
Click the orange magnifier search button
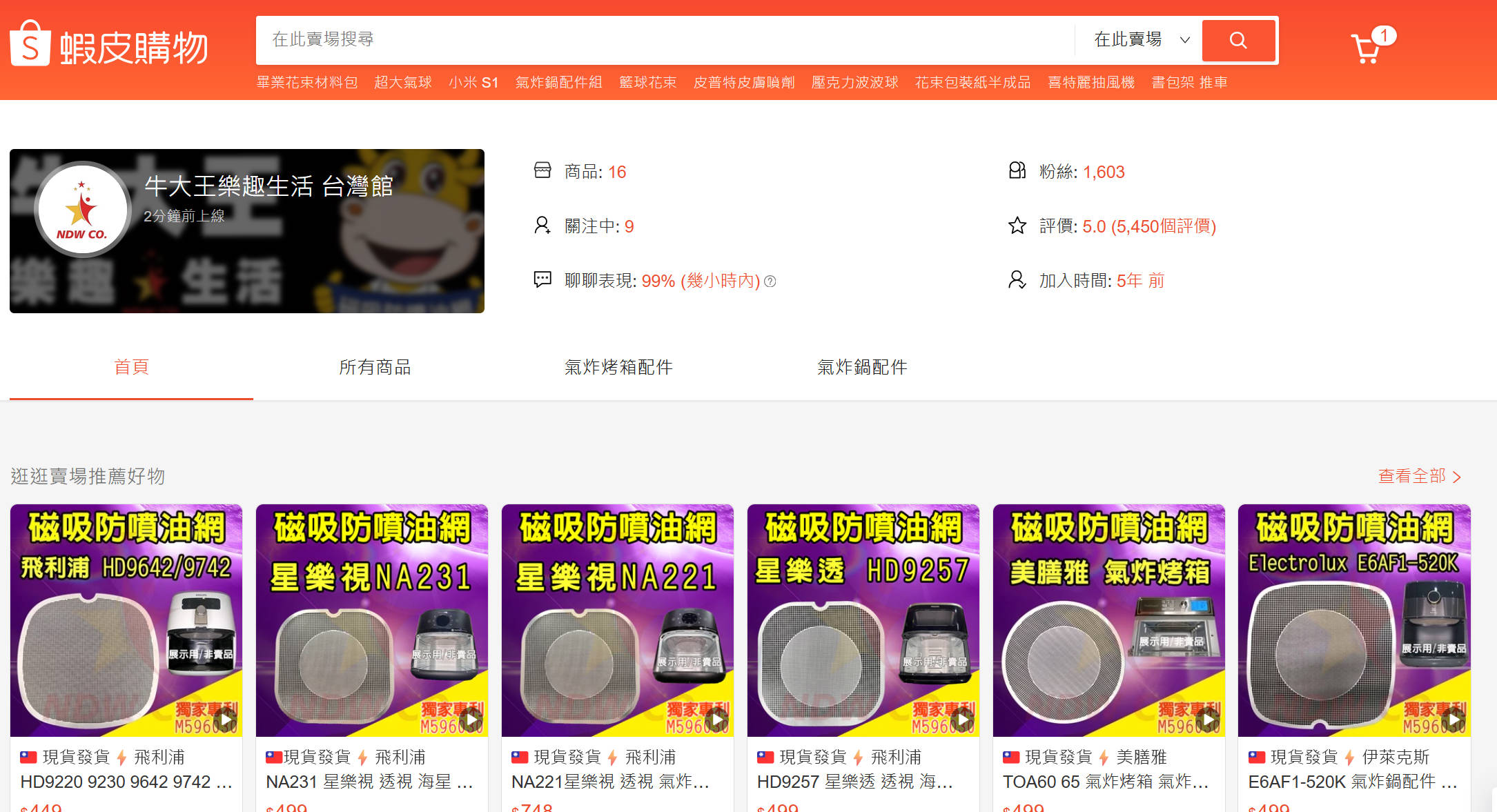pos(1238,40)
